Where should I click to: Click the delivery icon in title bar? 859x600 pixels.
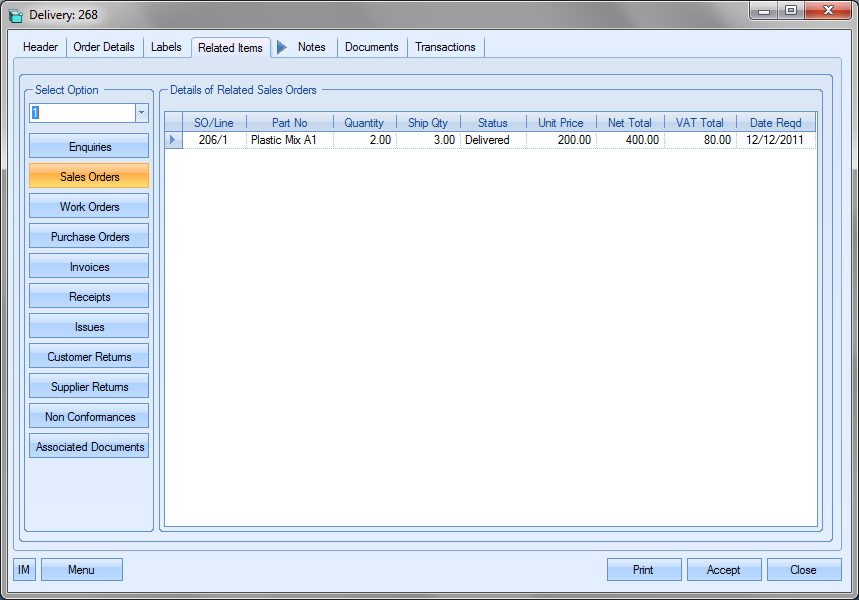(15, 15)
